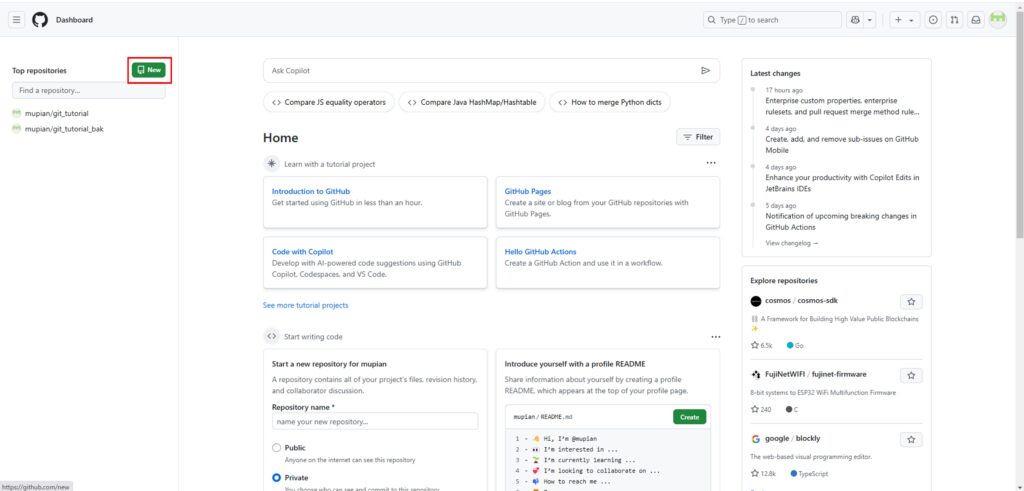Click the send arrow in Ask Copilot
Viewport: 1024px width, 491px height.
pos(705,71)
